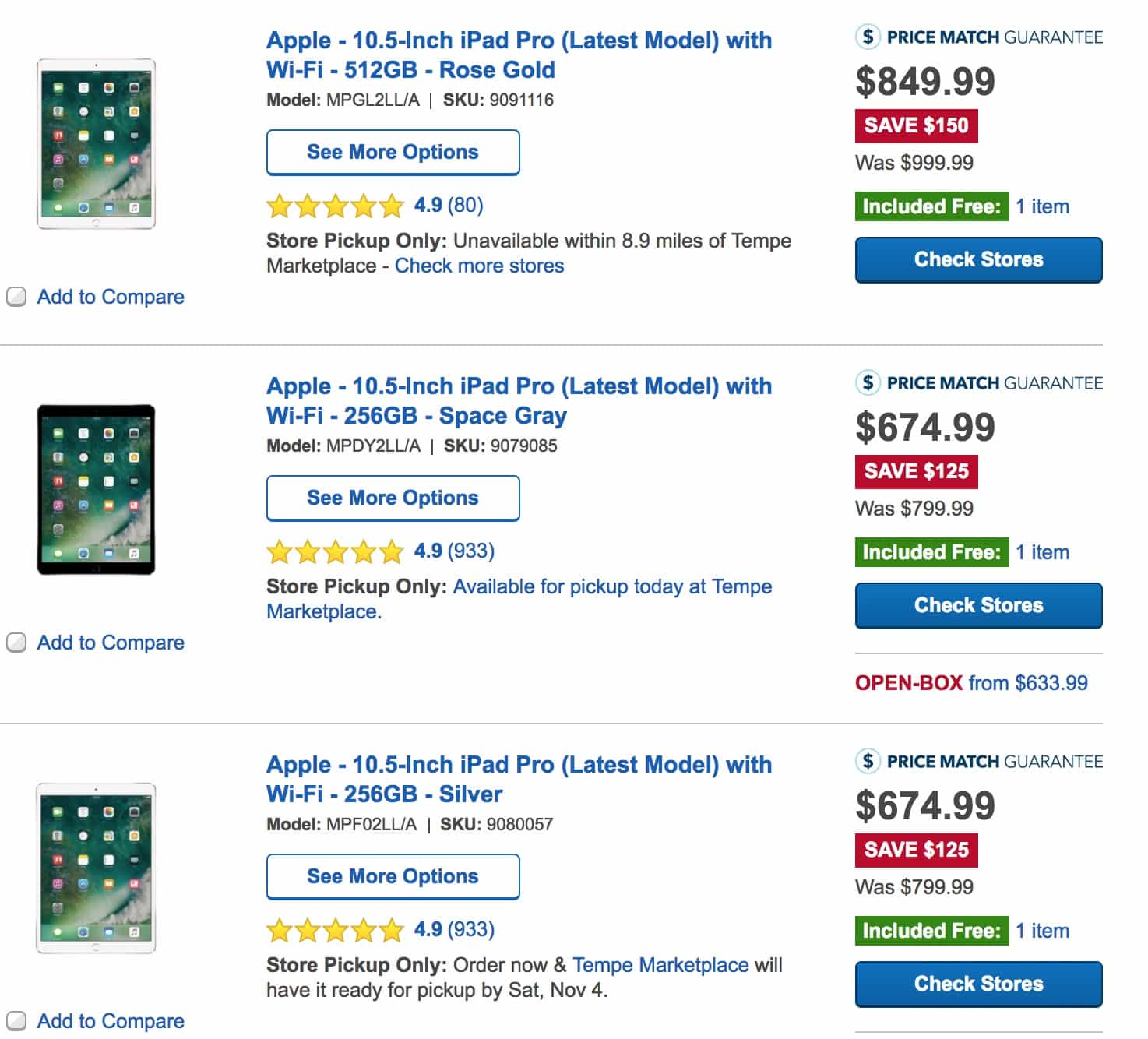Enable Add to Compare on the Space Gray iPad
This screenshot has height=1039, width=1148.
[x=16, y=643]
